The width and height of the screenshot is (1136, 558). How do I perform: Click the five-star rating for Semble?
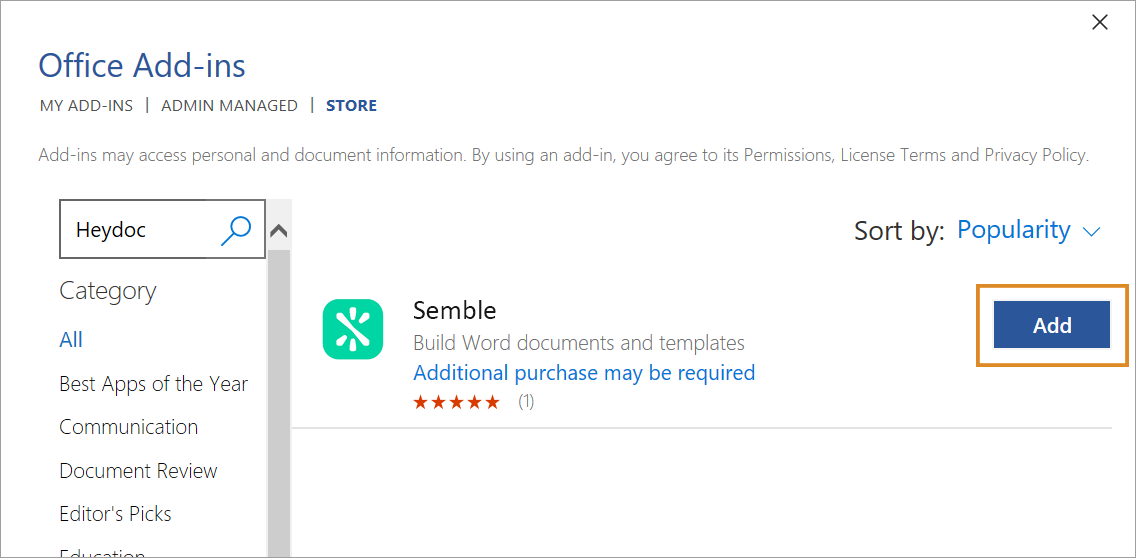[x=456, y=402]
